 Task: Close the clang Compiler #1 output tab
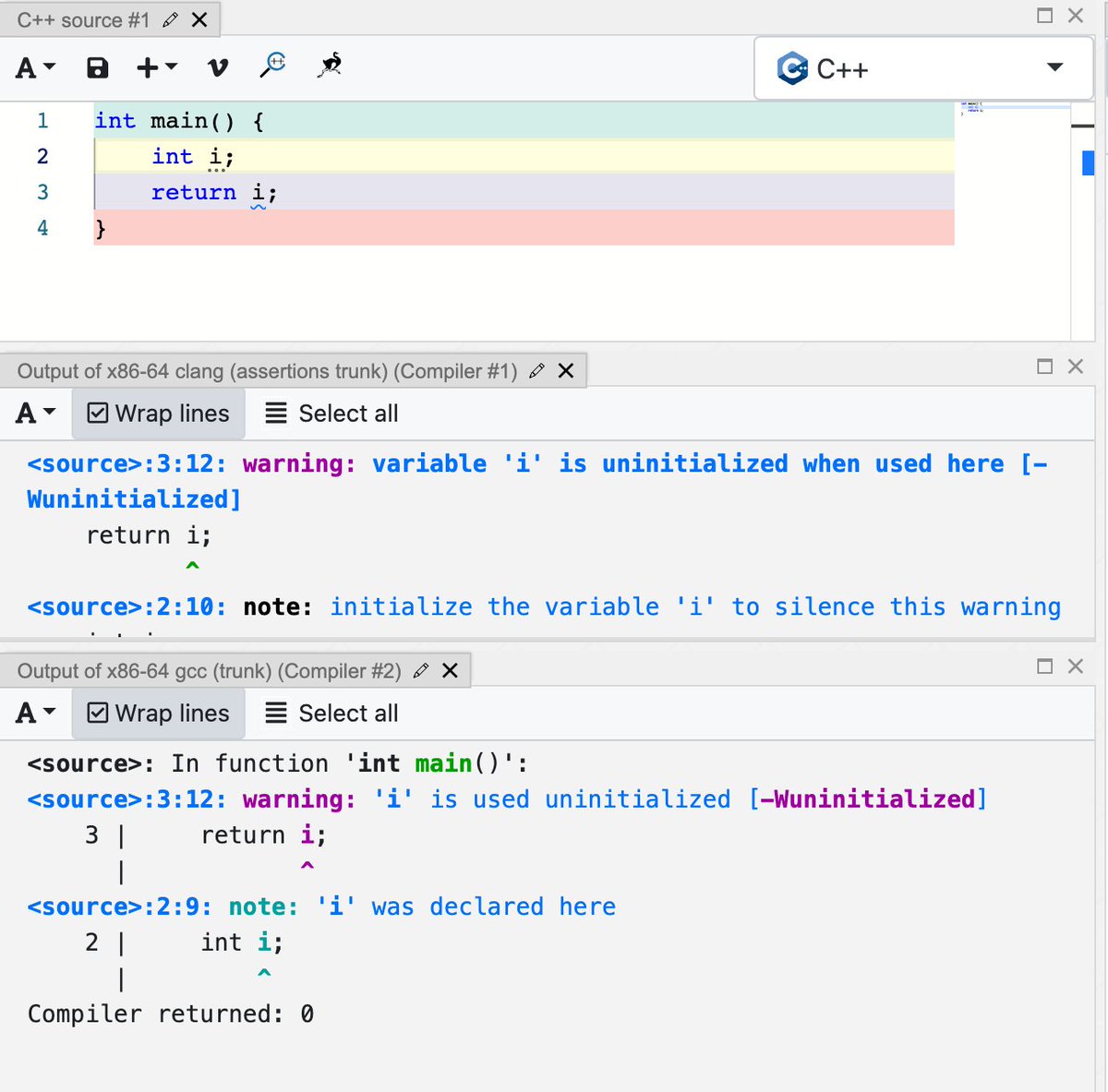click(566, 371)
